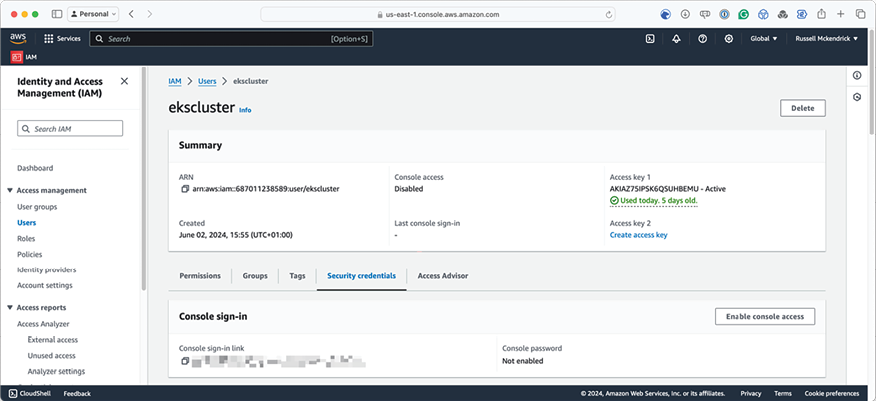Go back with the Safari back arrow
Image resolution: width=876 pixels, height=401 pixels.
pyautogui.click(x=131, y=14)
